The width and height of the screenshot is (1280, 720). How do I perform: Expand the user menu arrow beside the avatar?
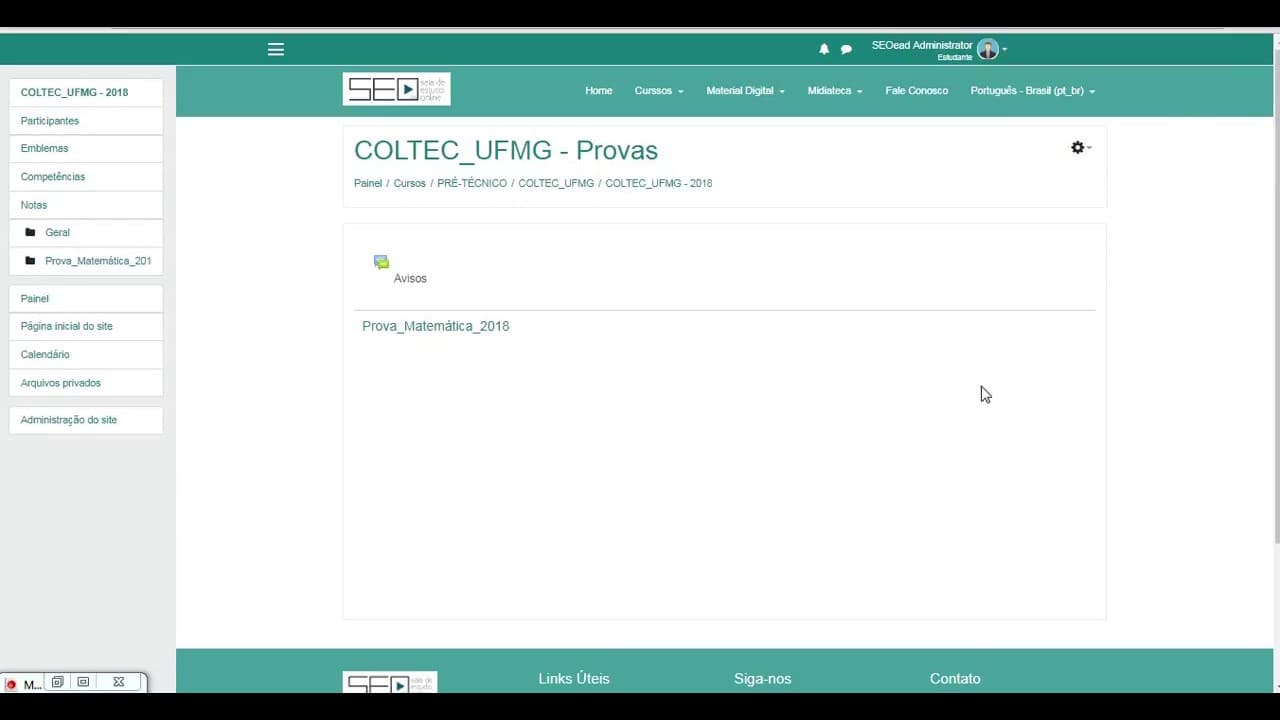[x=1004, y=49]
